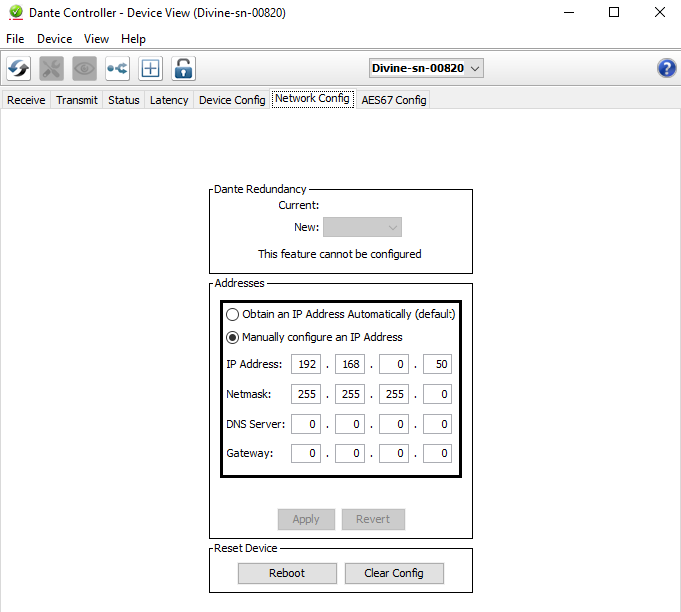Screen dimensions: 681x612
Task: Click the Refresh device toolbar icon
Action: [19, 68]
